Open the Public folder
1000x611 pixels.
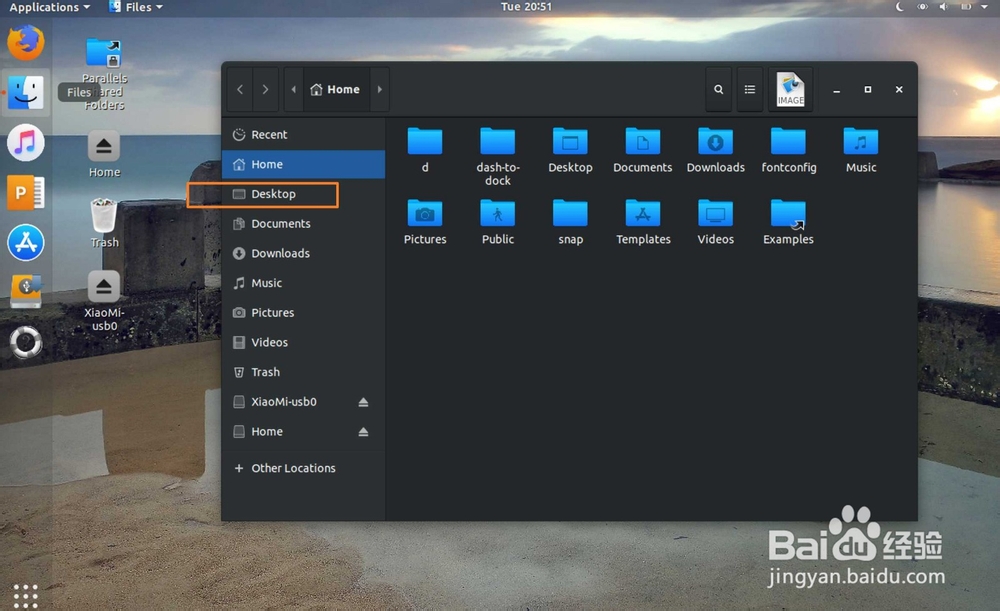[x=497, y=222]
